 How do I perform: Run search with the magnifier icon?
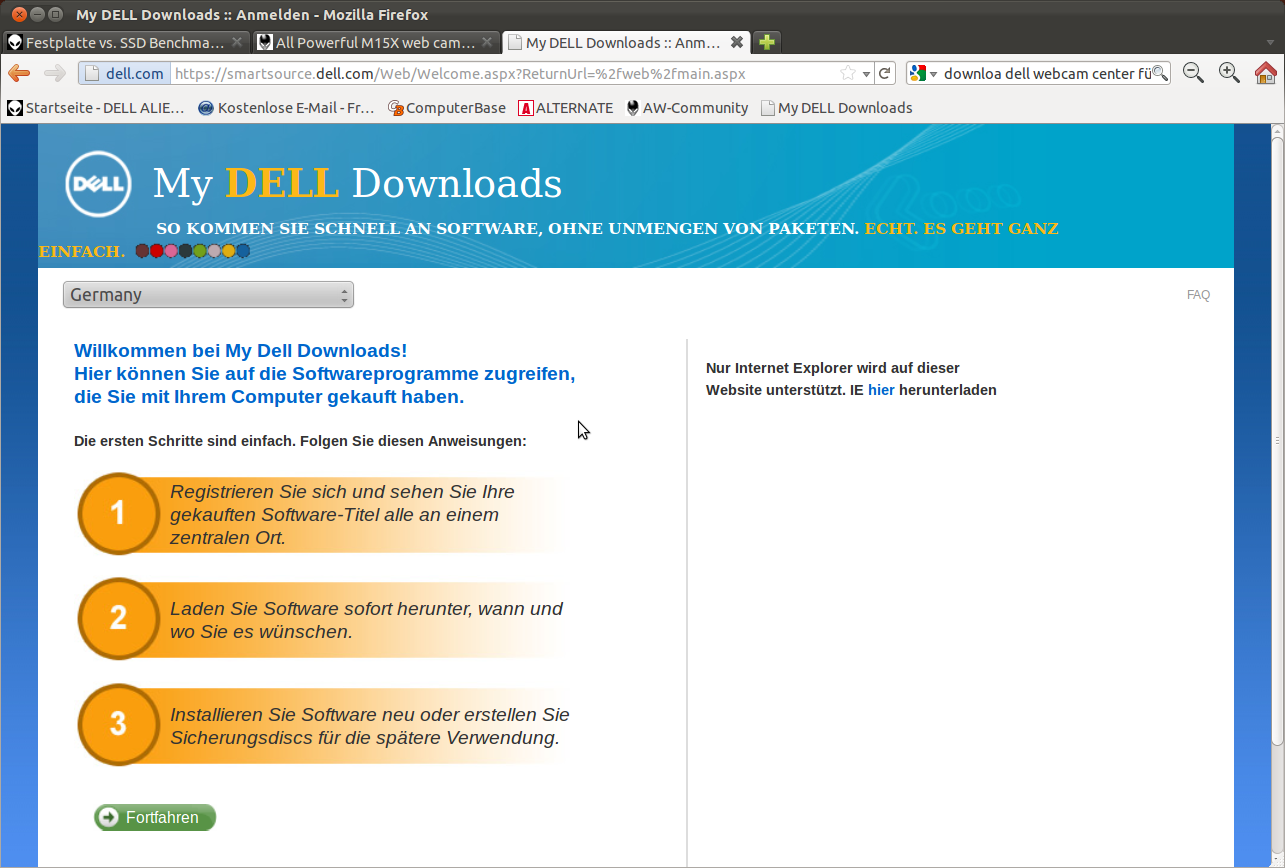coord(1160,73)
